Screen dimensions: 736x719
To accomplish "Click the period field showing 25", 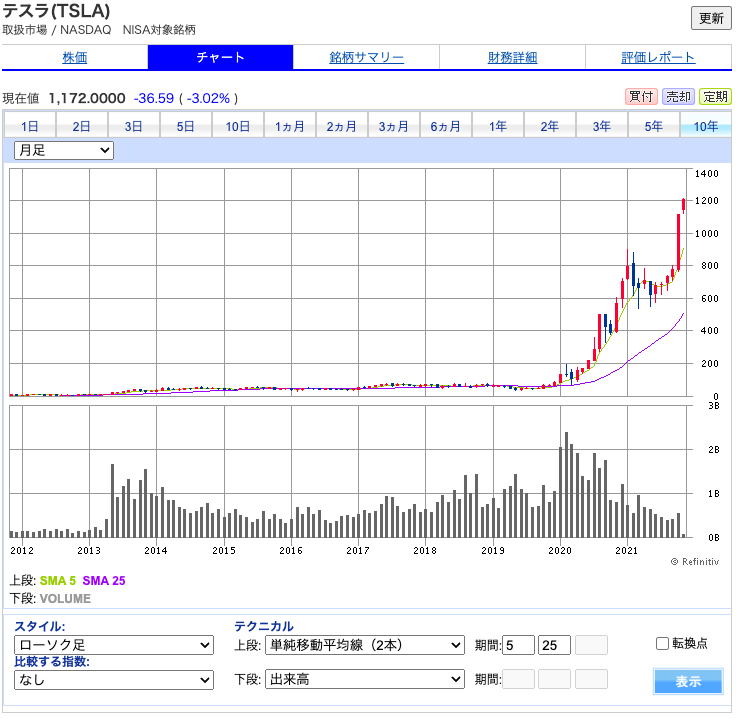I will 554,645.
